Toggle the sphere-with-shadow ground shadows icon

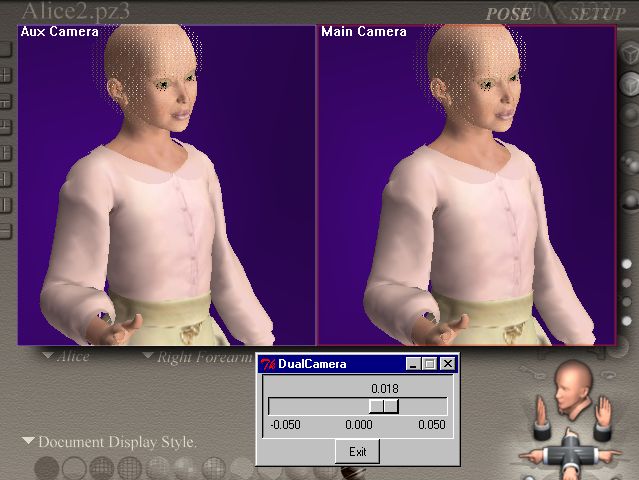tap(631, 200)
